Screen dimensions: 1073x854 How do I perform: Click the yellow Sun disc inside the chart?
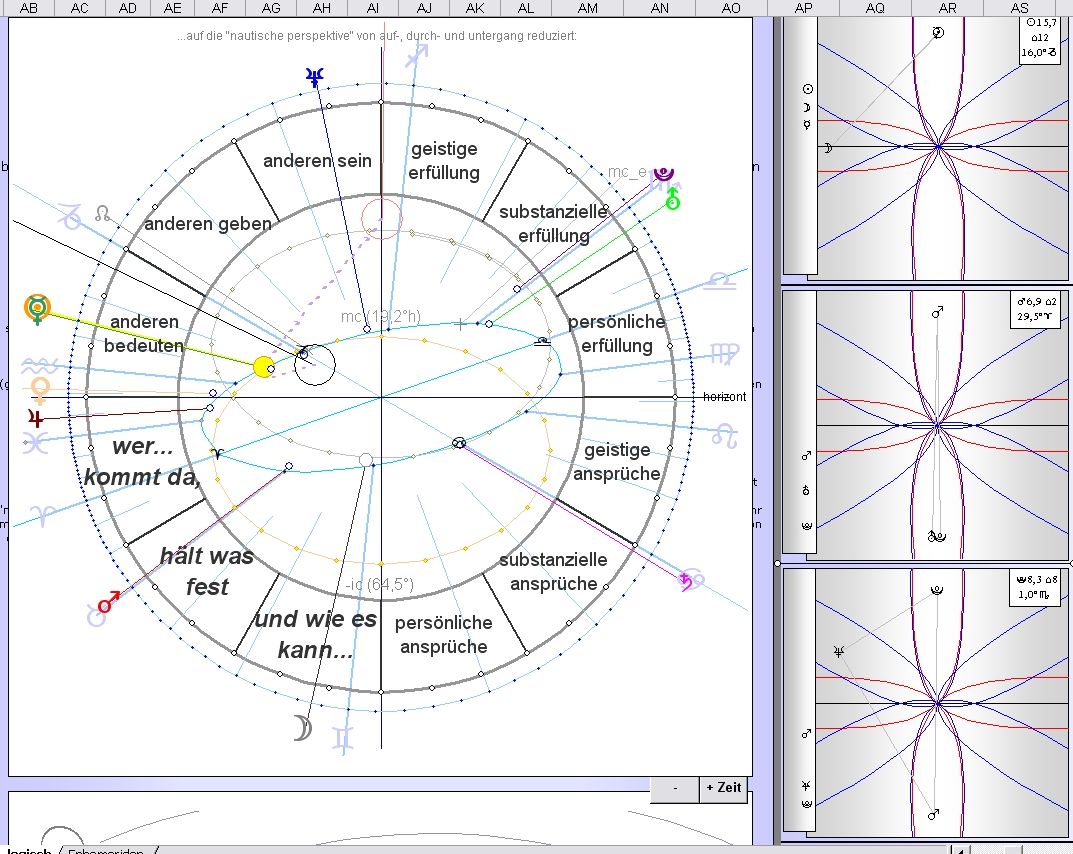coord(263,367)
